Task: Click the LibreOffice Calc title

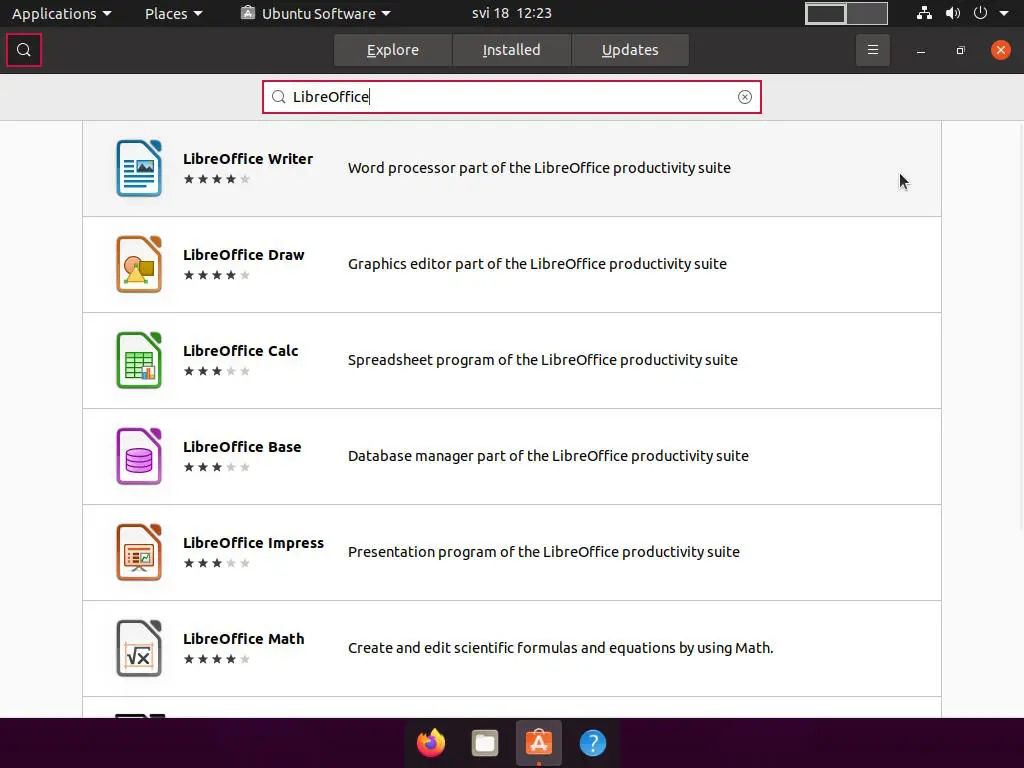Action: 240,351
